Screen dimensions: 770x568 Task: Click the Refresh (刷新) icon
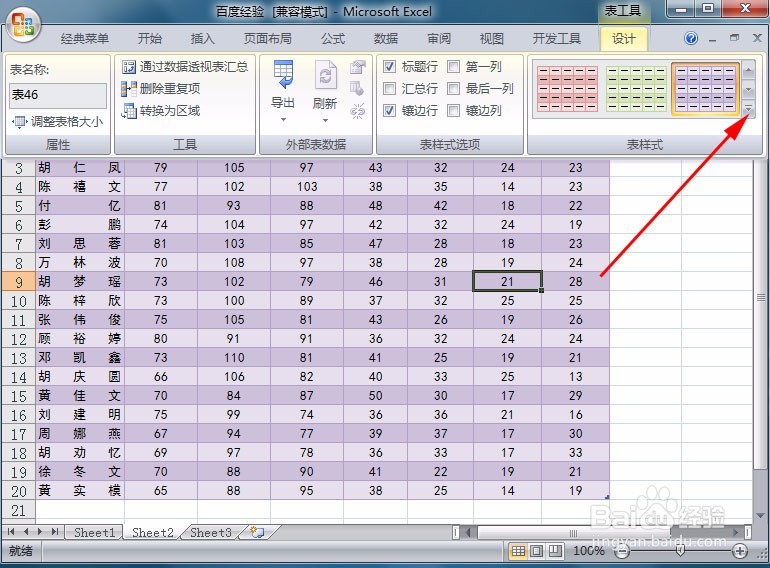325,75
